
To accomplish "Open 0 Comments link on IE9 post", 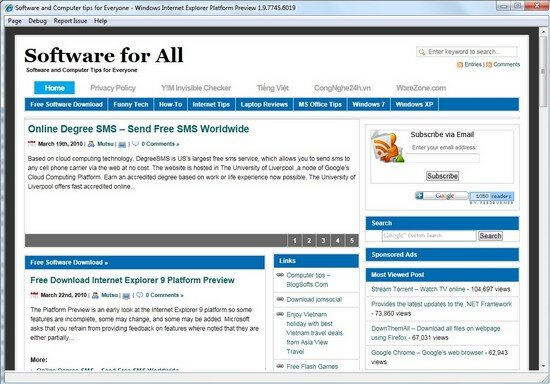I will click(x=165, y=295).
